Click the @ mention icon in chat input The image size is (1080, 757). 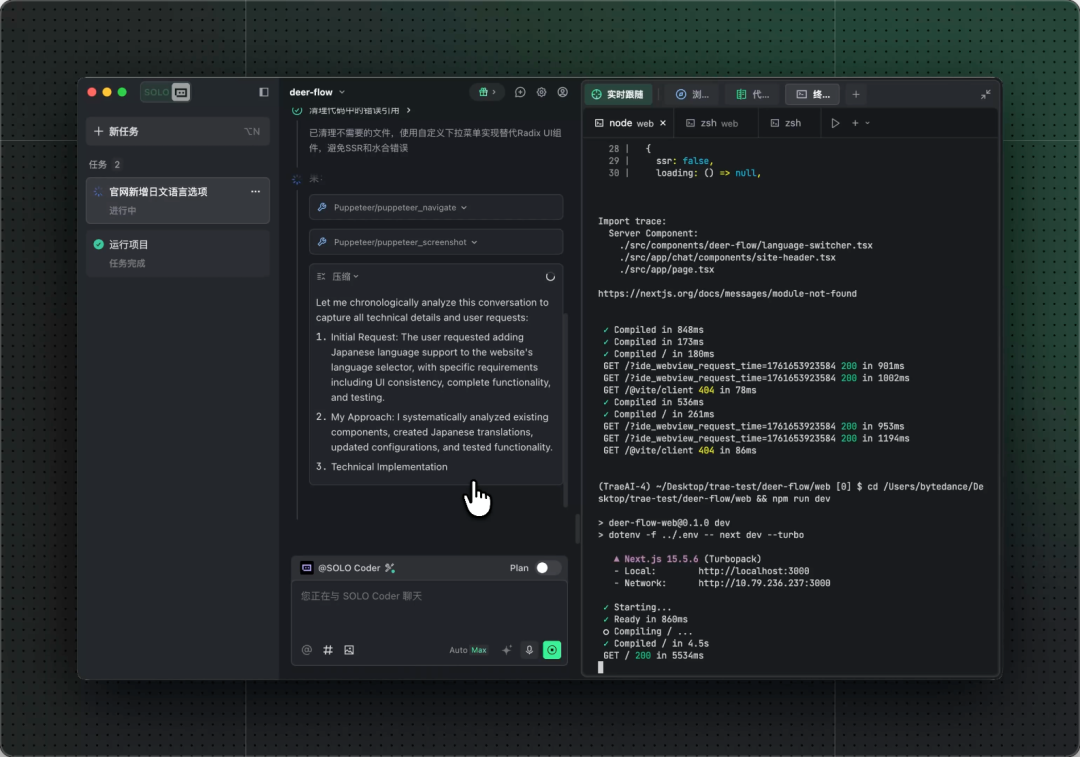click(307, 650)
